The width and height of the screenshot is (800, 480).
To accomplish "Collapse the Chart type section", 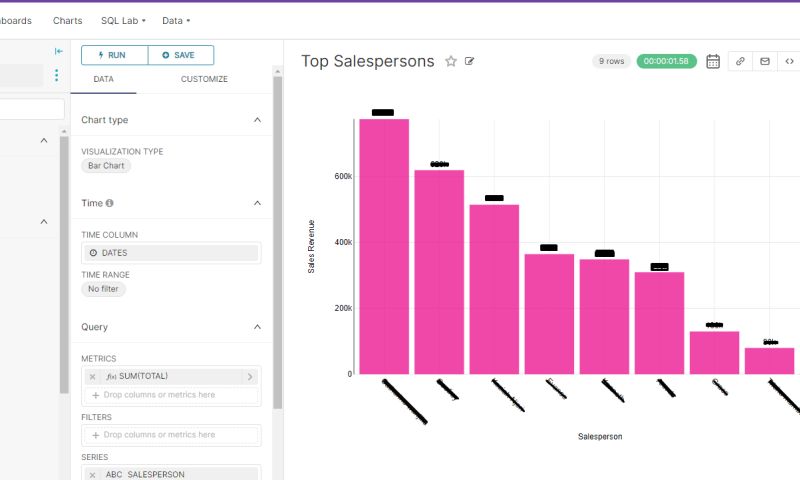I will 257,120.
